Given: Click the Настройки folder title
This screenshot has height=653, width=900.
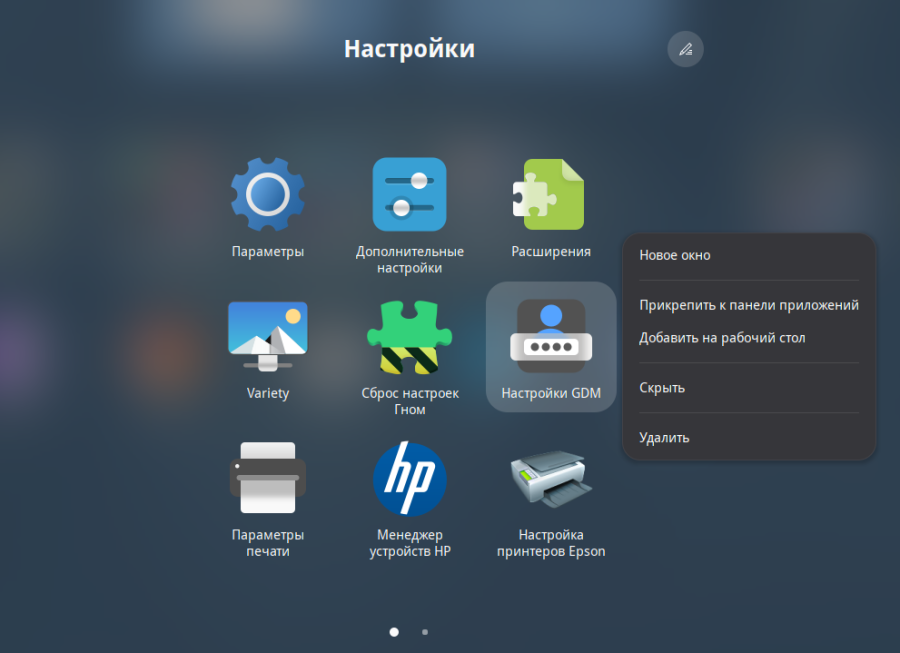Looking at the screenshot, I should pyautogui.click(x=409, y=49).
